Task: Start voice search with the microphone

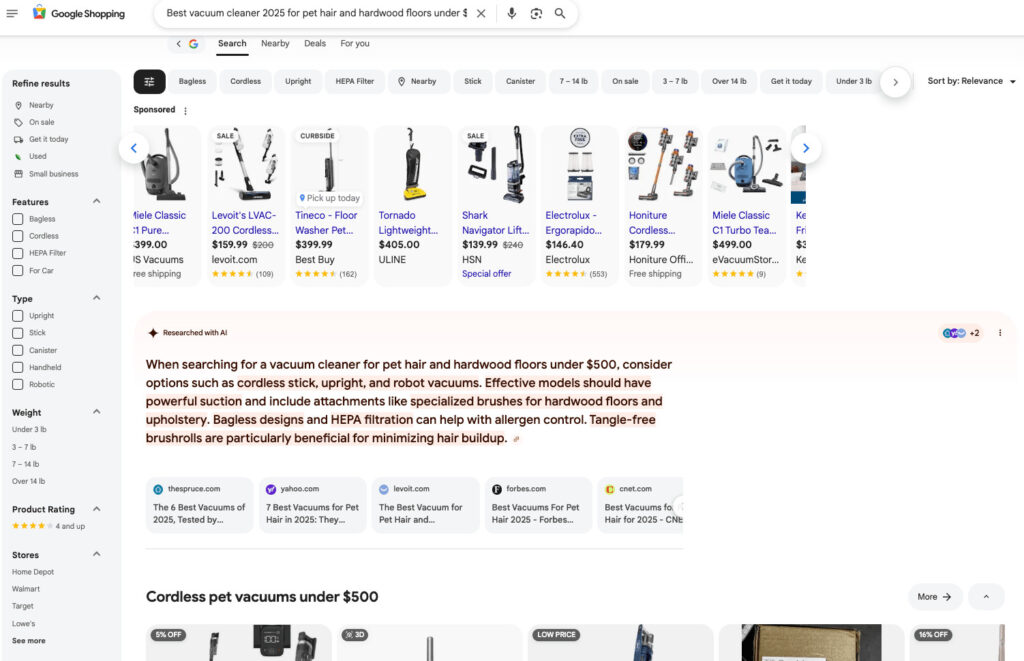Action: [x=512, y=14]
